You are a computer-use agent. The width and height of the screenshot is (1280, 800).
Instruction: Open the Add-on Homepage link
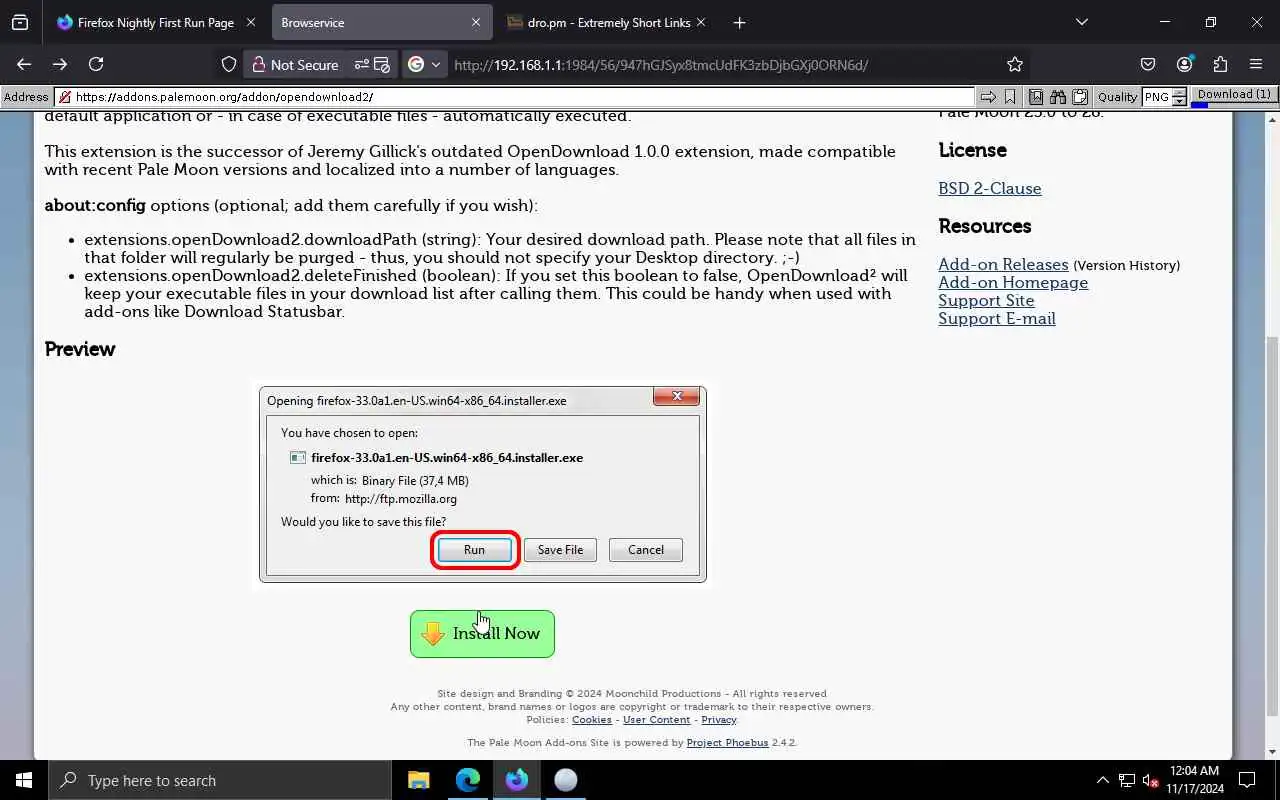tap(1013, 282)
